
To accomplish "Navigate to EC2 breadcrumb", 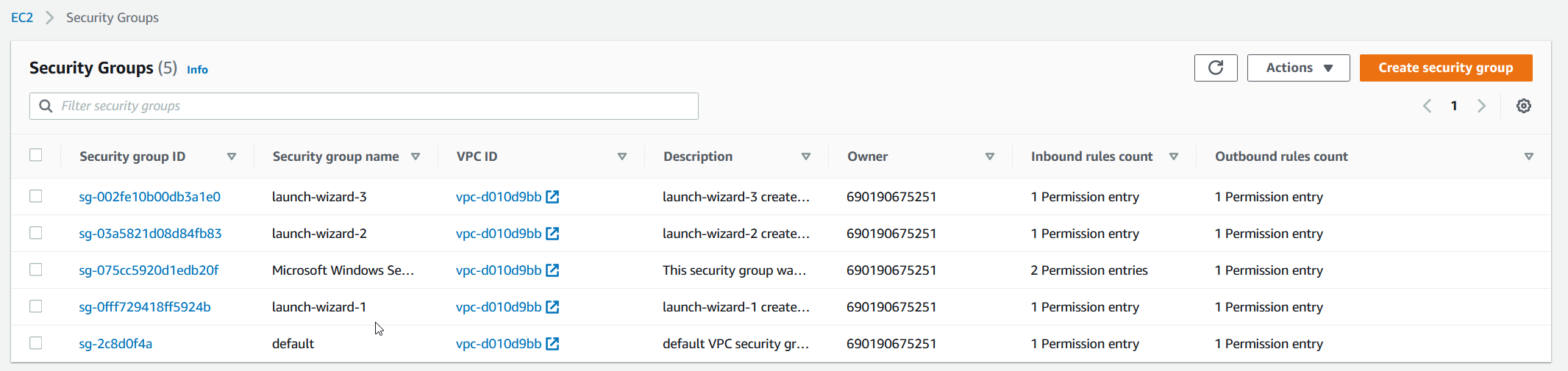I will click(22, 18).
